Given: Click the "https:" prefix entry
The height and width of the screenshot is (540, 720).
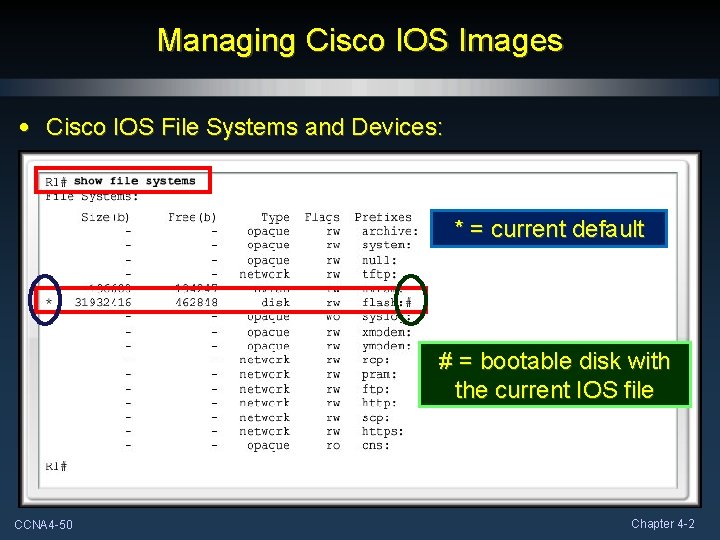Looking at the screenshot, I should point(382,432).
